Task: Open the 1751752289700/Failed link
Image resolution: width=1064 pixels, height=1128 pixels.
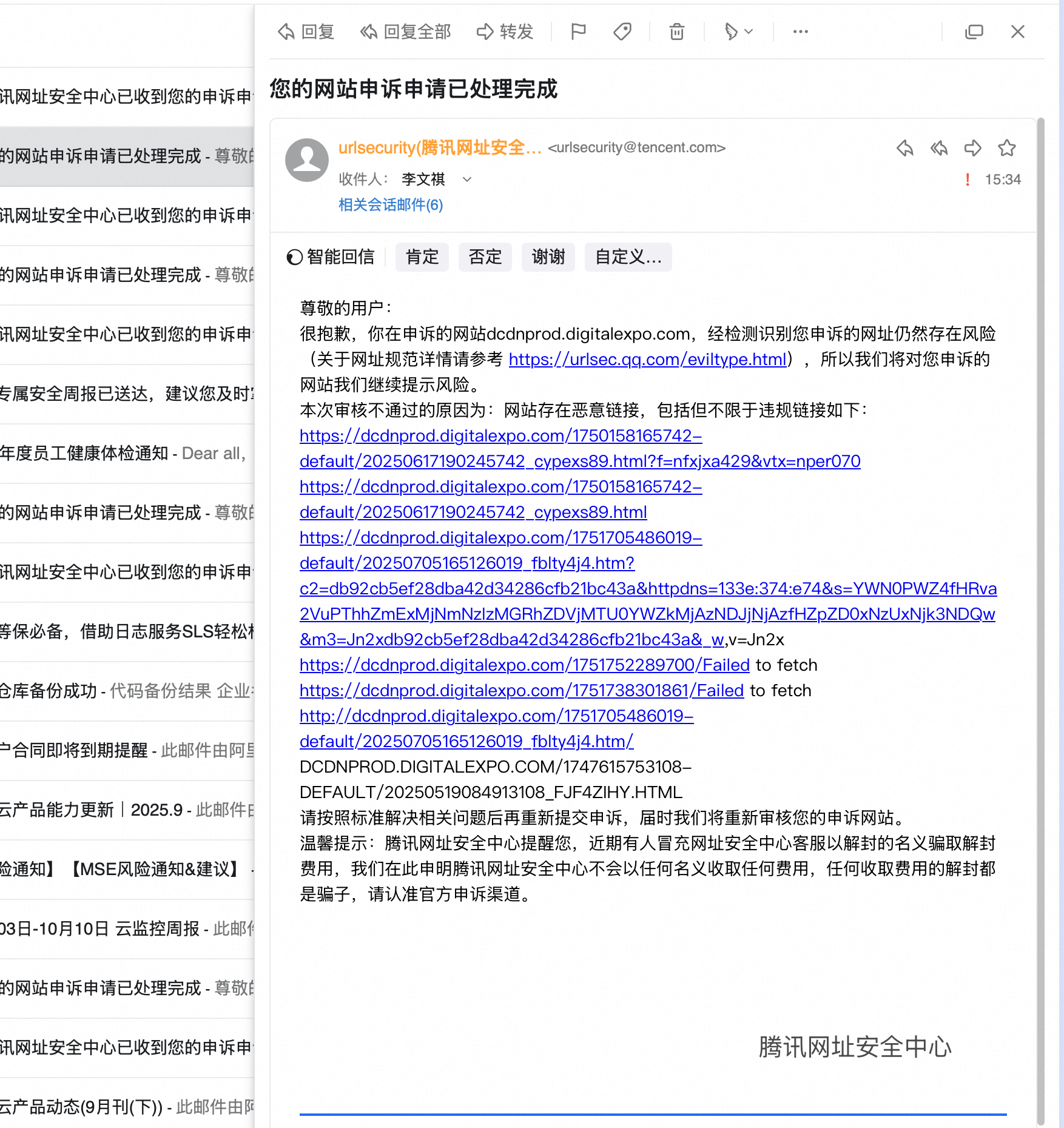Action: coord(525,665)
